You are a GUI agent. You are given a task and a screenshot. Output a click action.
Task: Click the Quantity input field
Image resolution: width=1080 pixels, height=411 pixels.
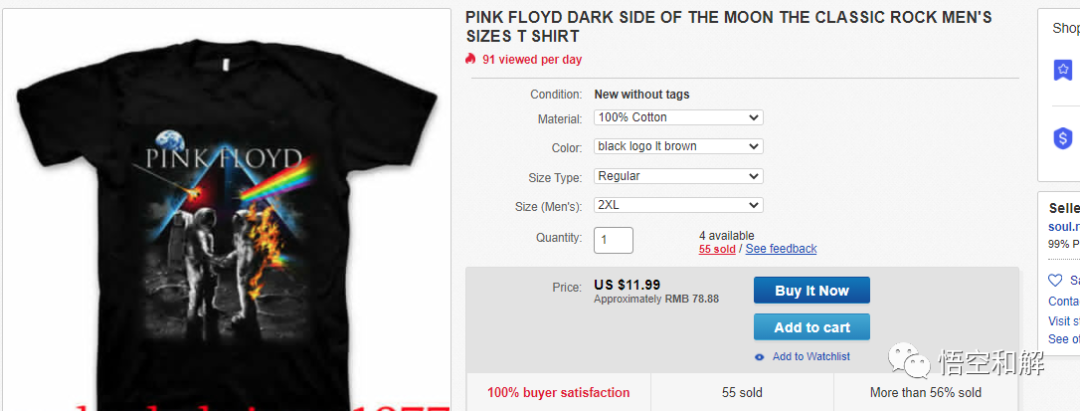click(613, 240)
